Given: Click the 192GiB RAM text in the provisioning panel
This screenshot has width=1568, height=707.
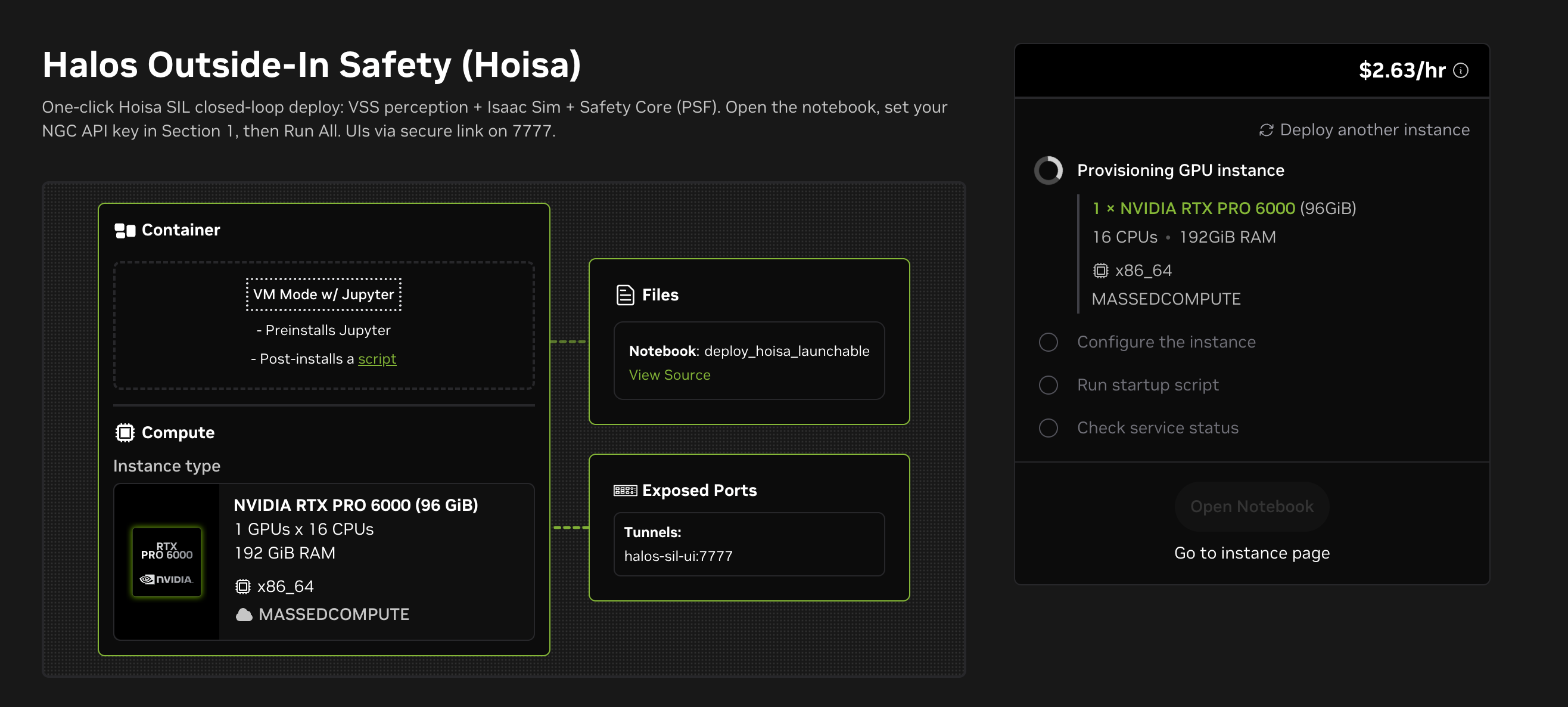Looking at the screenshot, I should pos(1227,237).
